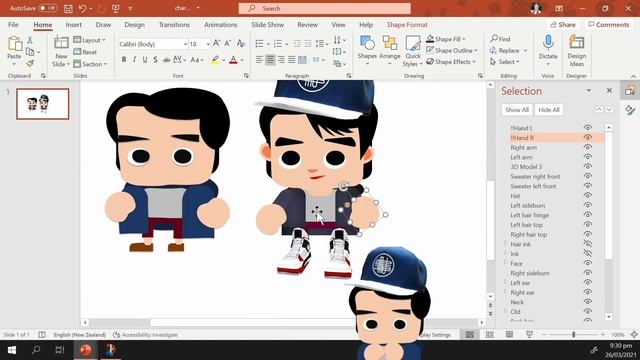This screenshot has height=360, width=640.
Task: Toggle visibility of Right arm
Action: click(x=587, y=147)
